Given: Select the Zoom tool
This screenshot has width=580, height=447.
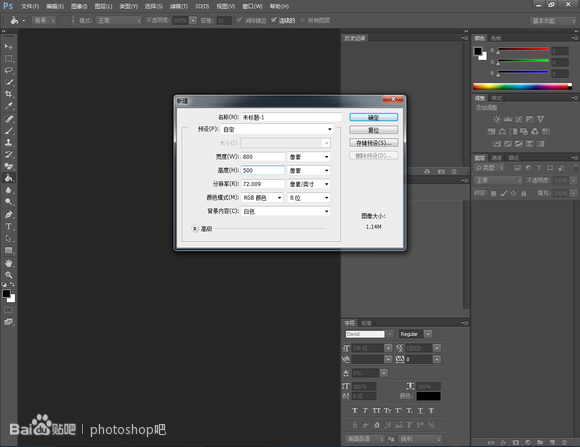Looking at the screenshot, I should 9,275.
